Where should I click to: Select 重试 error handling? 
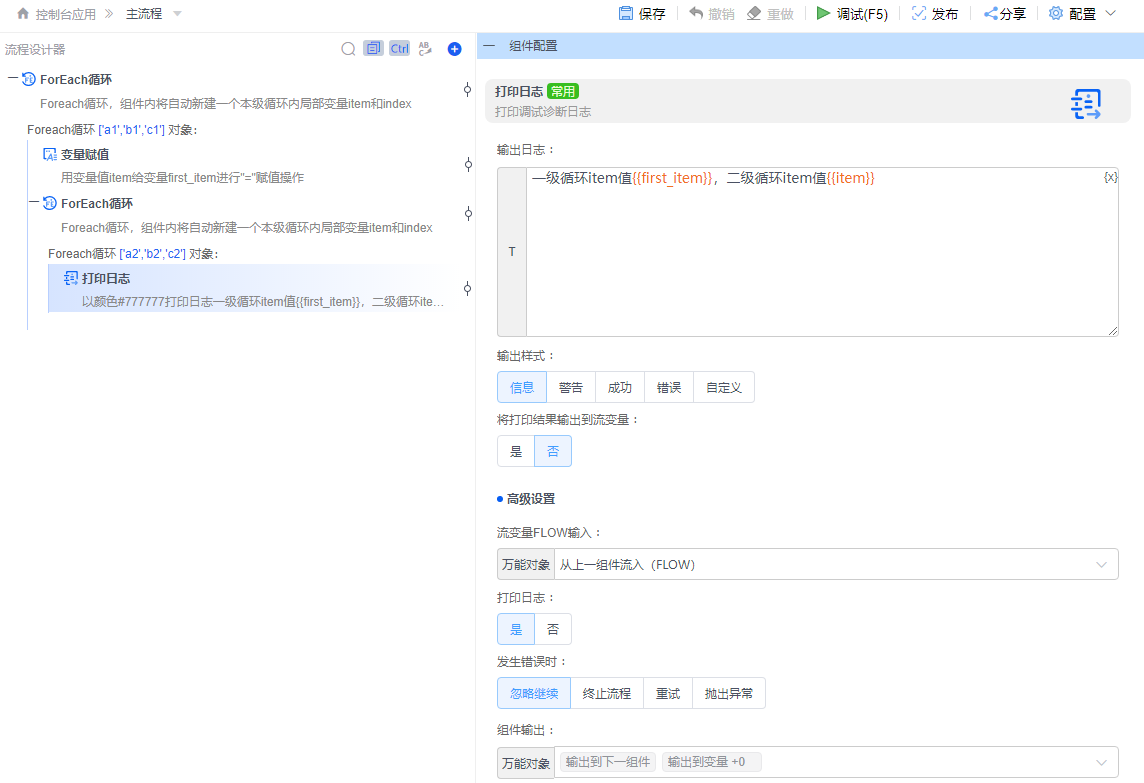(668, 693)
